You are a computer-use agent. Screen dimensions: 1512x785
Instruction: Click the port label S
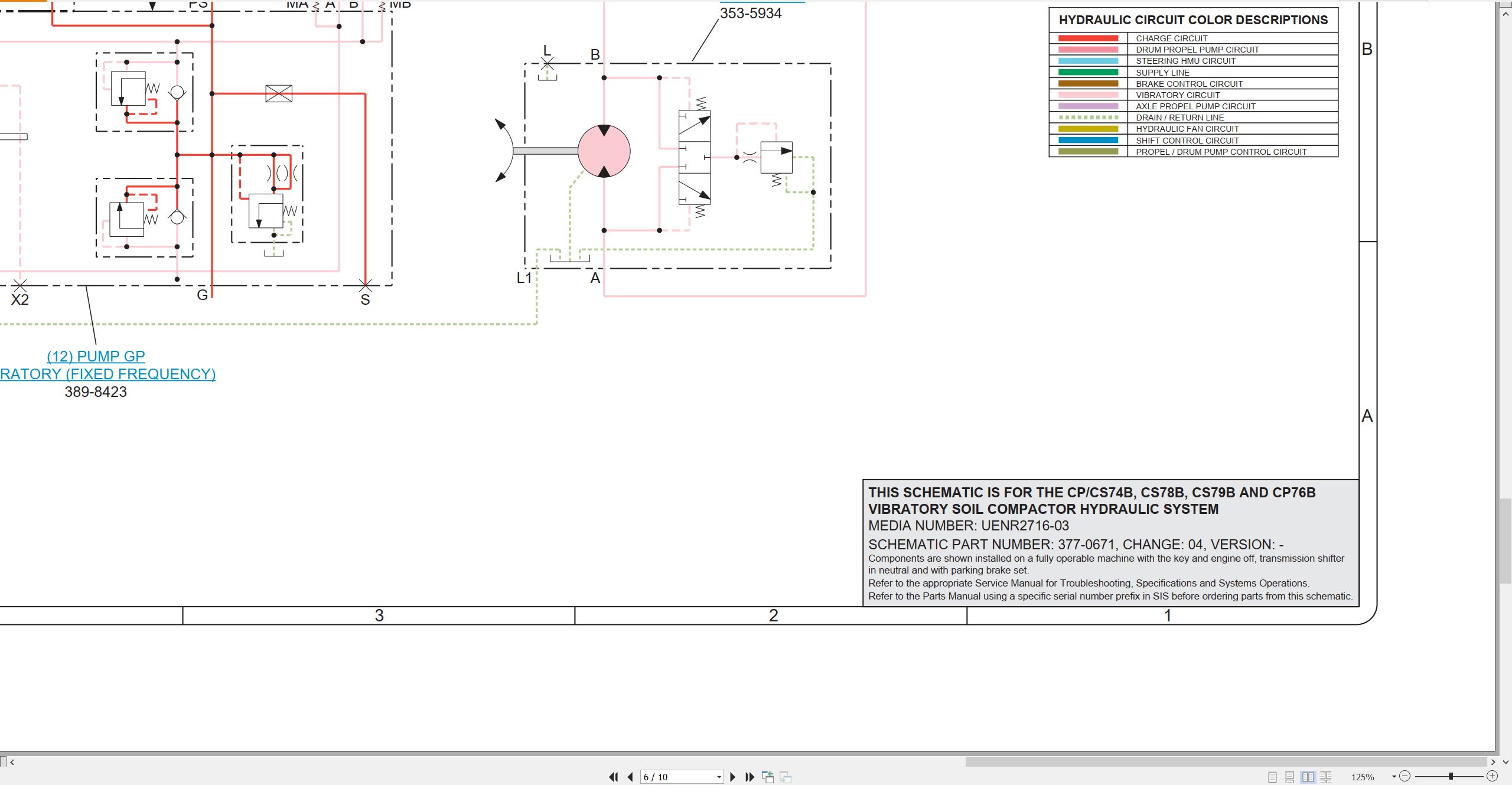365,300
